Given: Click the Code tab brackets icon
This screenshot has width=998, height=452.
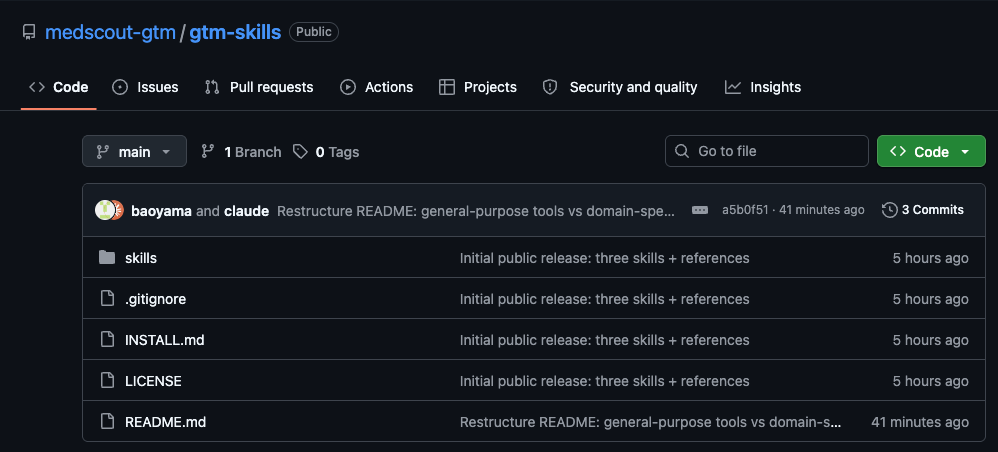Looking at the screenshot, I should pyautogui.click(x=37, y=87).
